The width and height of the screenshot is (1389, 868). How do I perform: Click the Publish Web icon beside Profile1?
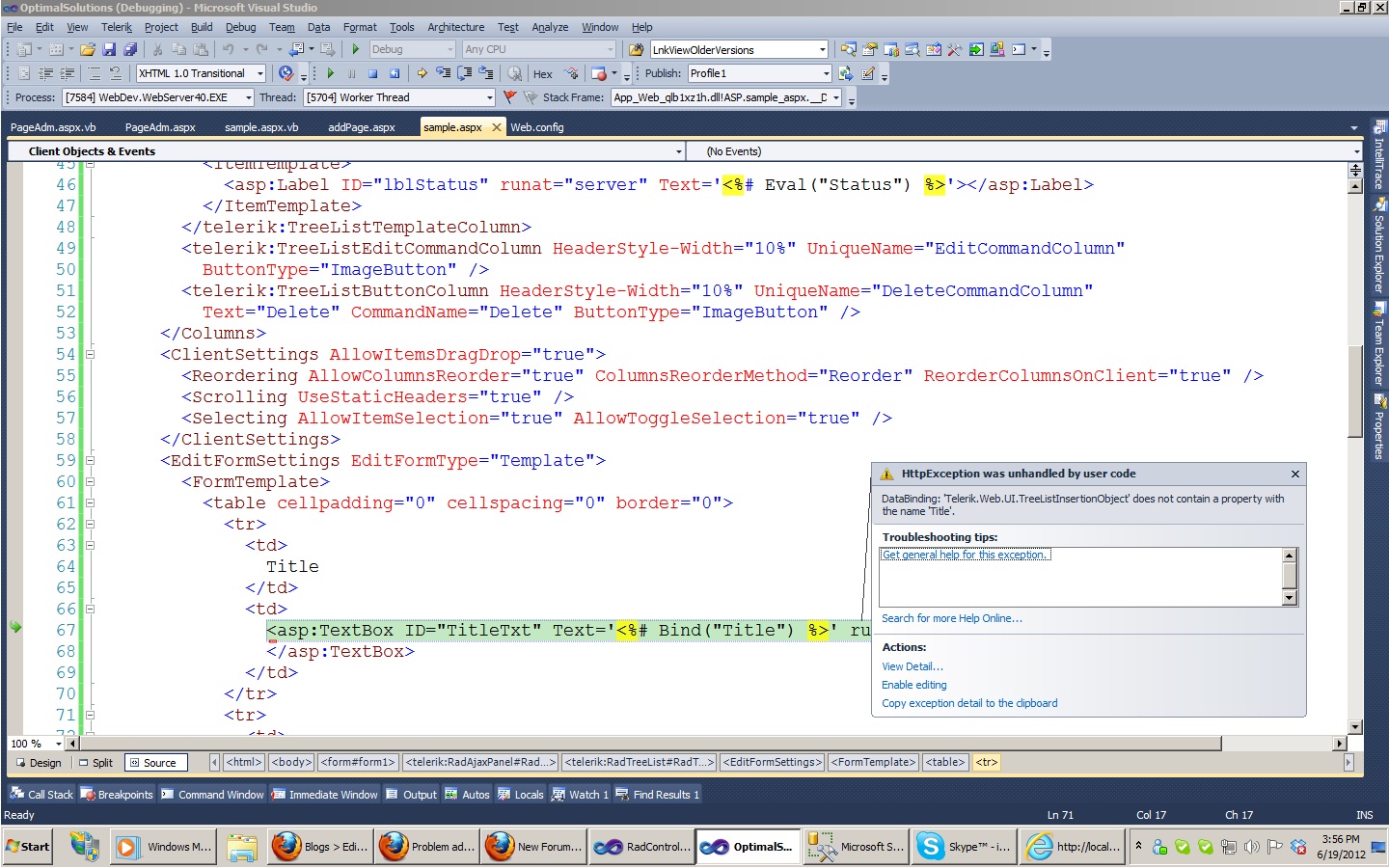[846, 73]
